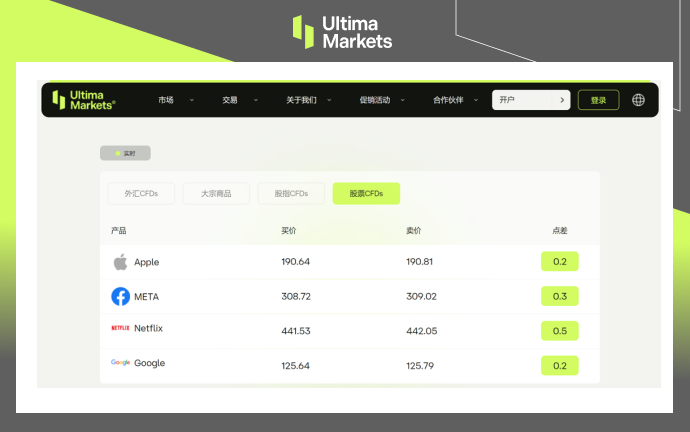Select the Google product name
The image size is (690, 432).
150,363
